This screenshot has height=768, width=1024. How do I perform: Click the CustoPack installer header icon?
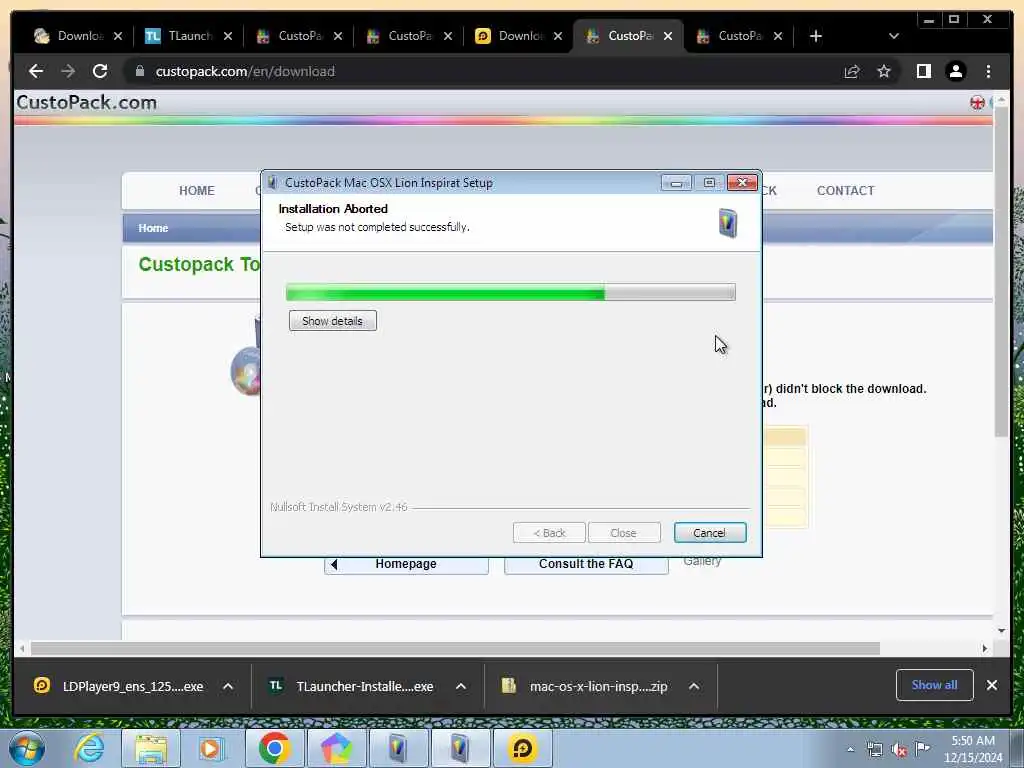(x=728, y=223)
